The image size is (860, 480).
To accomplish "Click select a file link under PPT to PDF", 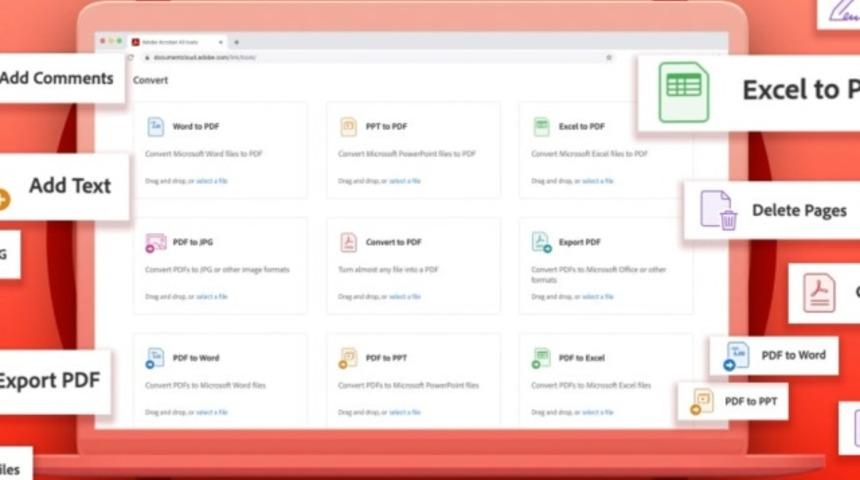I will (x=405, y=181).
